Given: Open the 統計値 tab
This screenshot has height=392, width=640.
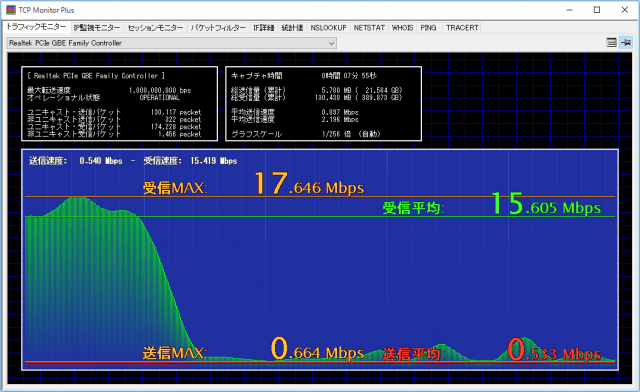Looking at the screenshot, I should [292, 28].
